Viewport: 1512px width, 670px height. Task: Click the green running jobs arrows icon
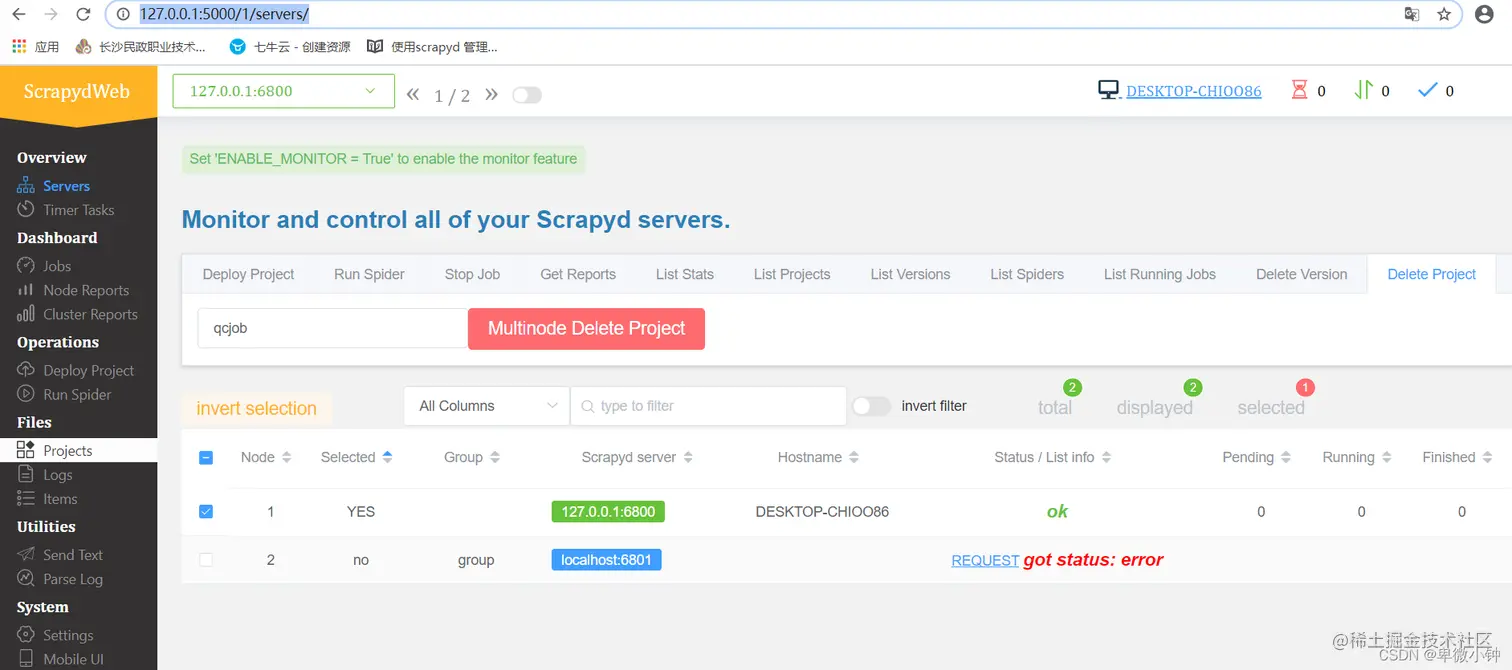pos(1363,90)
